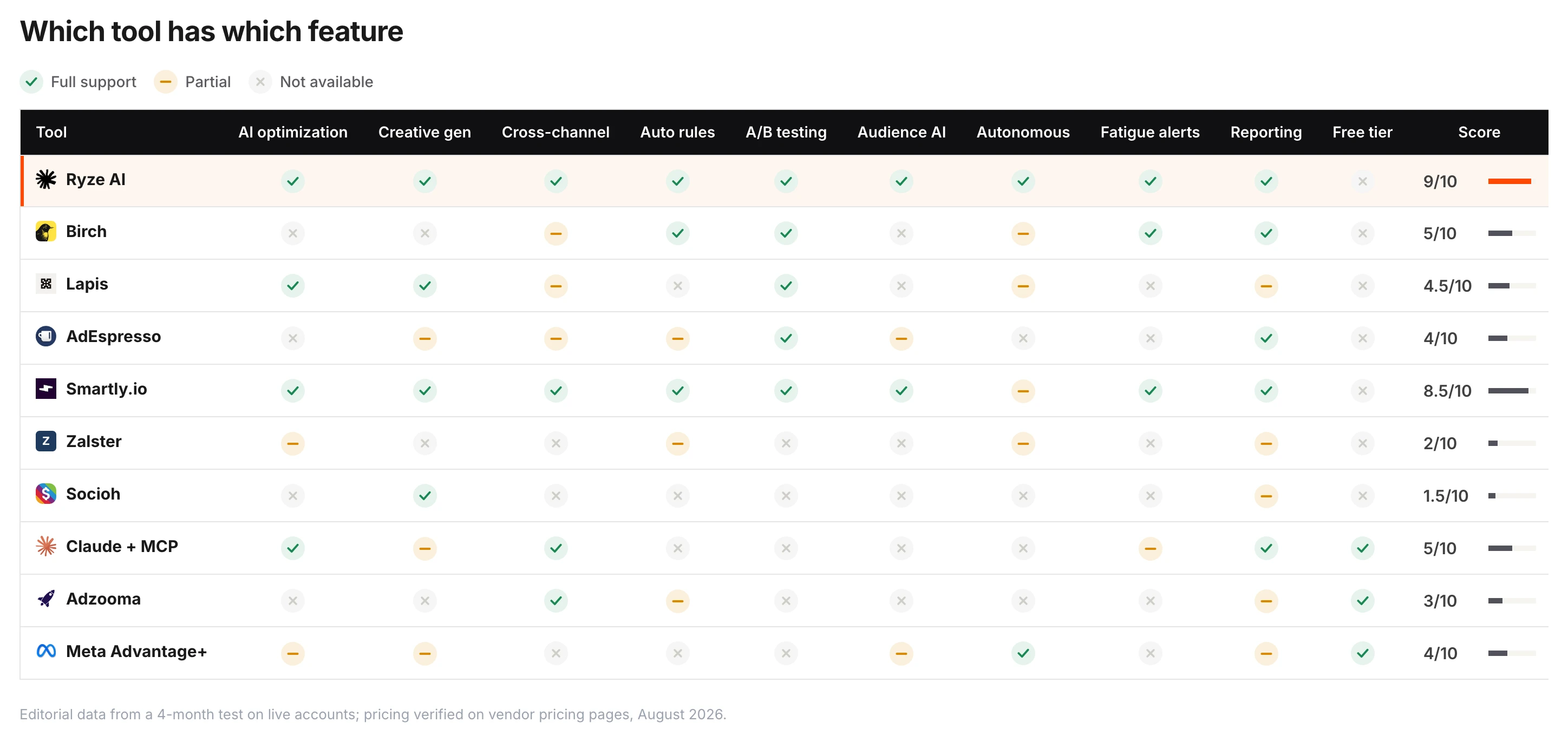
Task: Click the 3/10 score for Adzooma
Action: tap(1440, 601)
